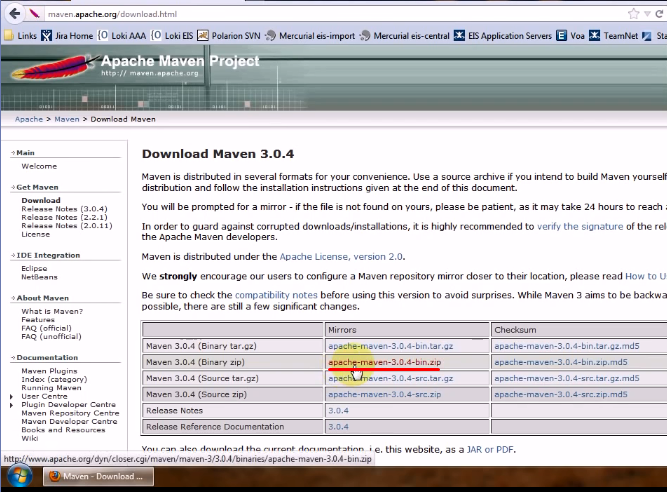Open the Polarion SVN bookmark
Screen dimensions: 667x492
coord(229,36)
